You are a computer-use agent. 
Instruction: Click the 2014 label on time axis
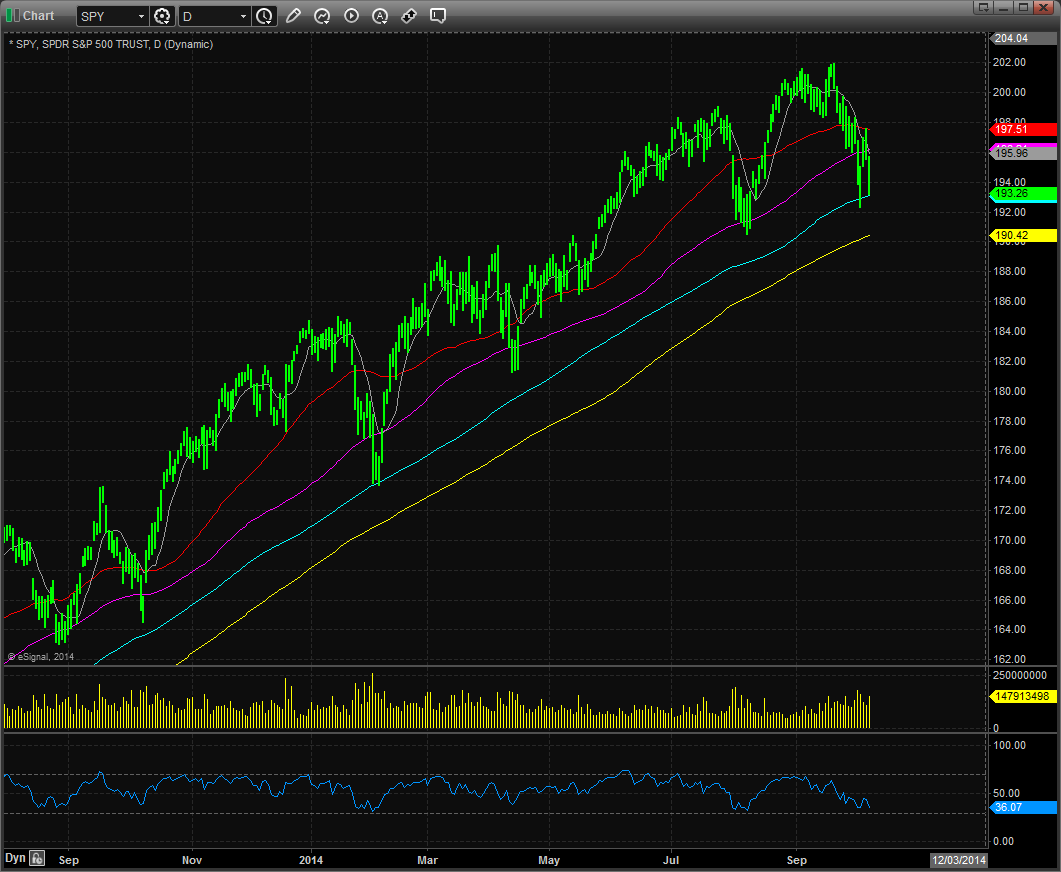click(311, 860)
